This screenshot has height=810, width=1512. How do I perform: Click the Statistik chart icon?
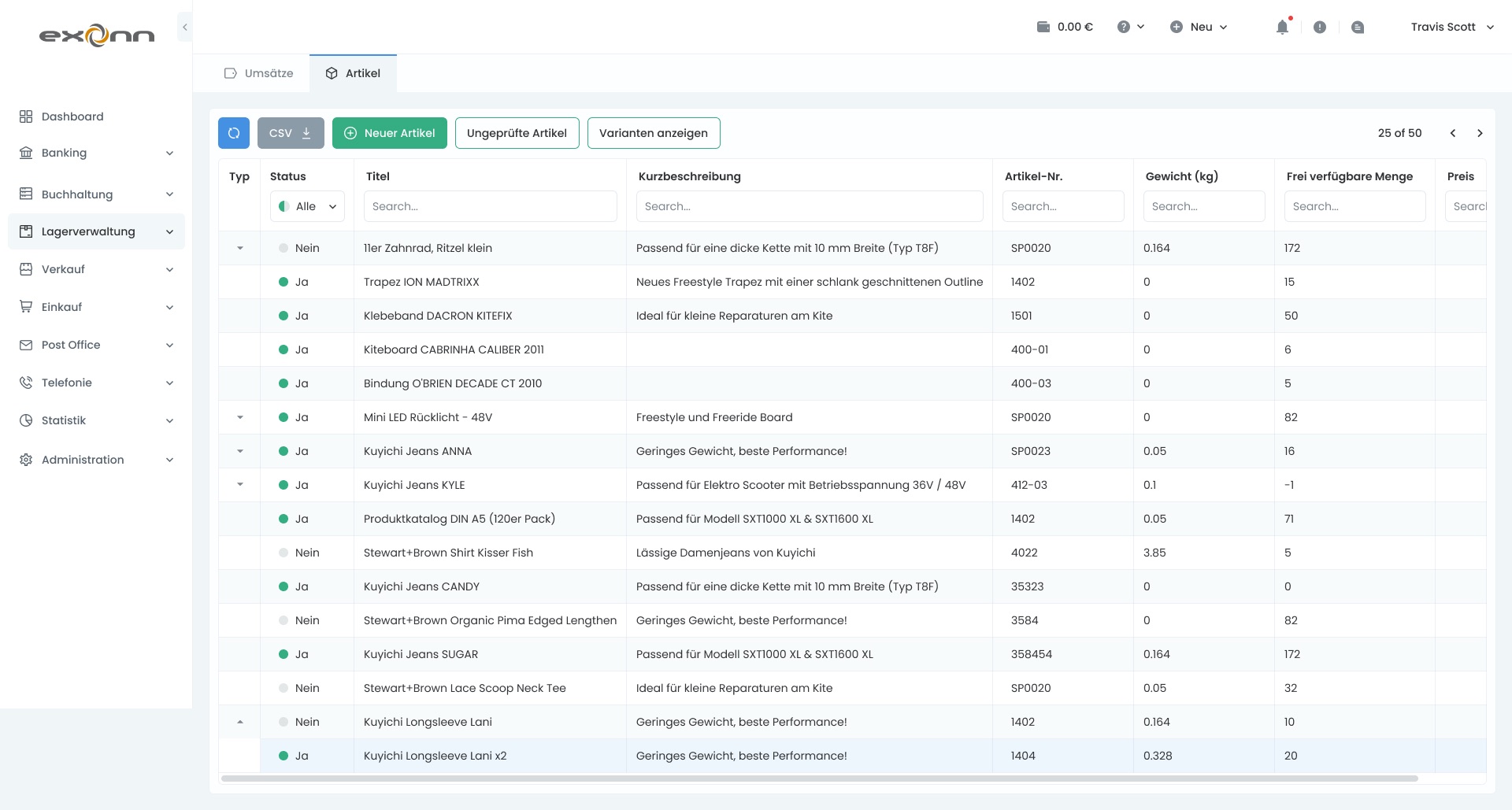click(x=26, y=420)
